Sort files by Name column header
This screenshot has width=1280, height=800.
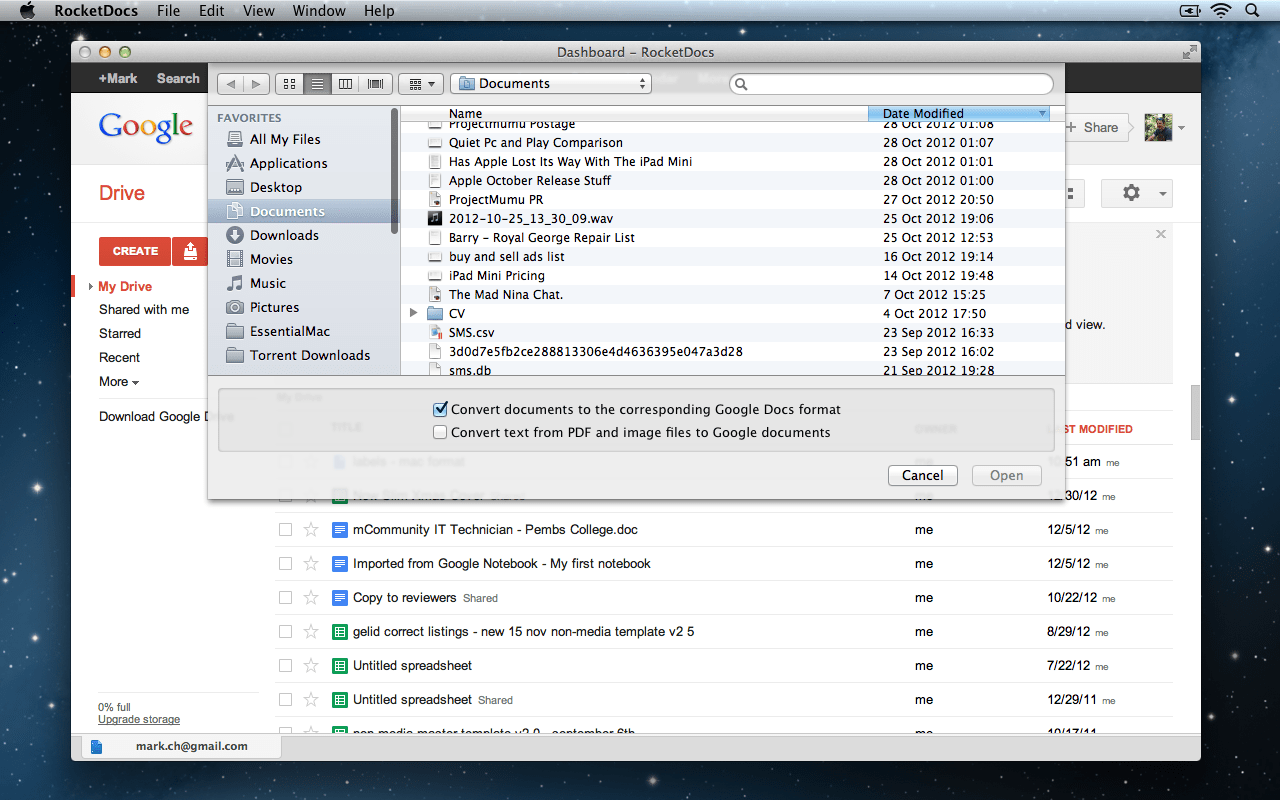(x=635, y=113)
